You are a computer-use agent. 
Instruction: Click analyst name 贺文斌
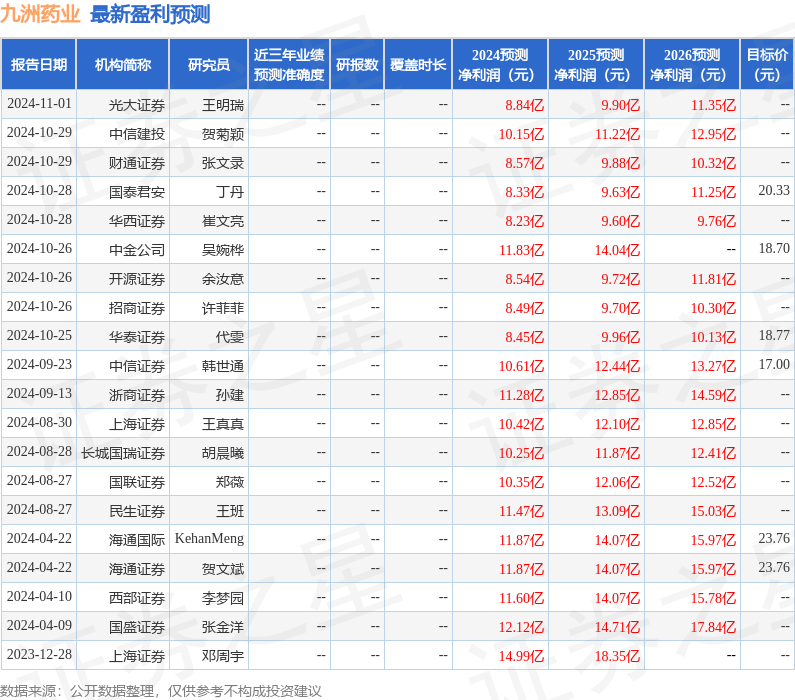point(223,569)
